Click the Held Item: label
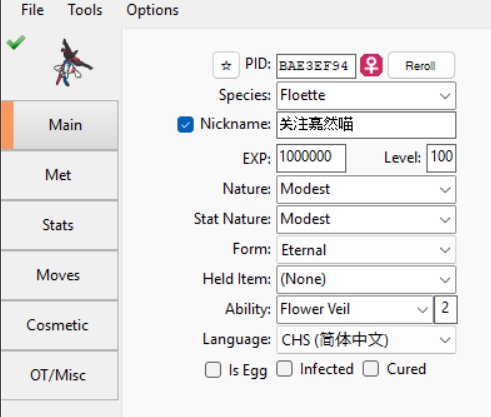Image resolution: width=491 pixels, height=417 pixels. coord(237,279)
